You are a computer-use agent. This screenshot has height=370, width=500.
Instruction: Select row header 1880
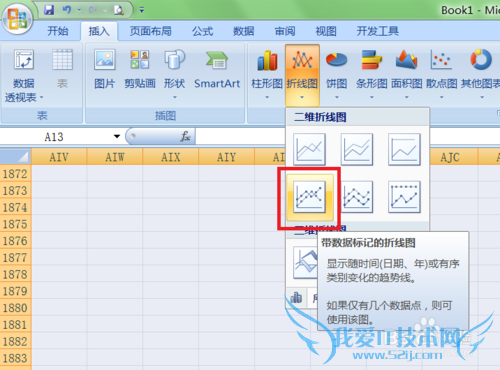tap(15, 308)
